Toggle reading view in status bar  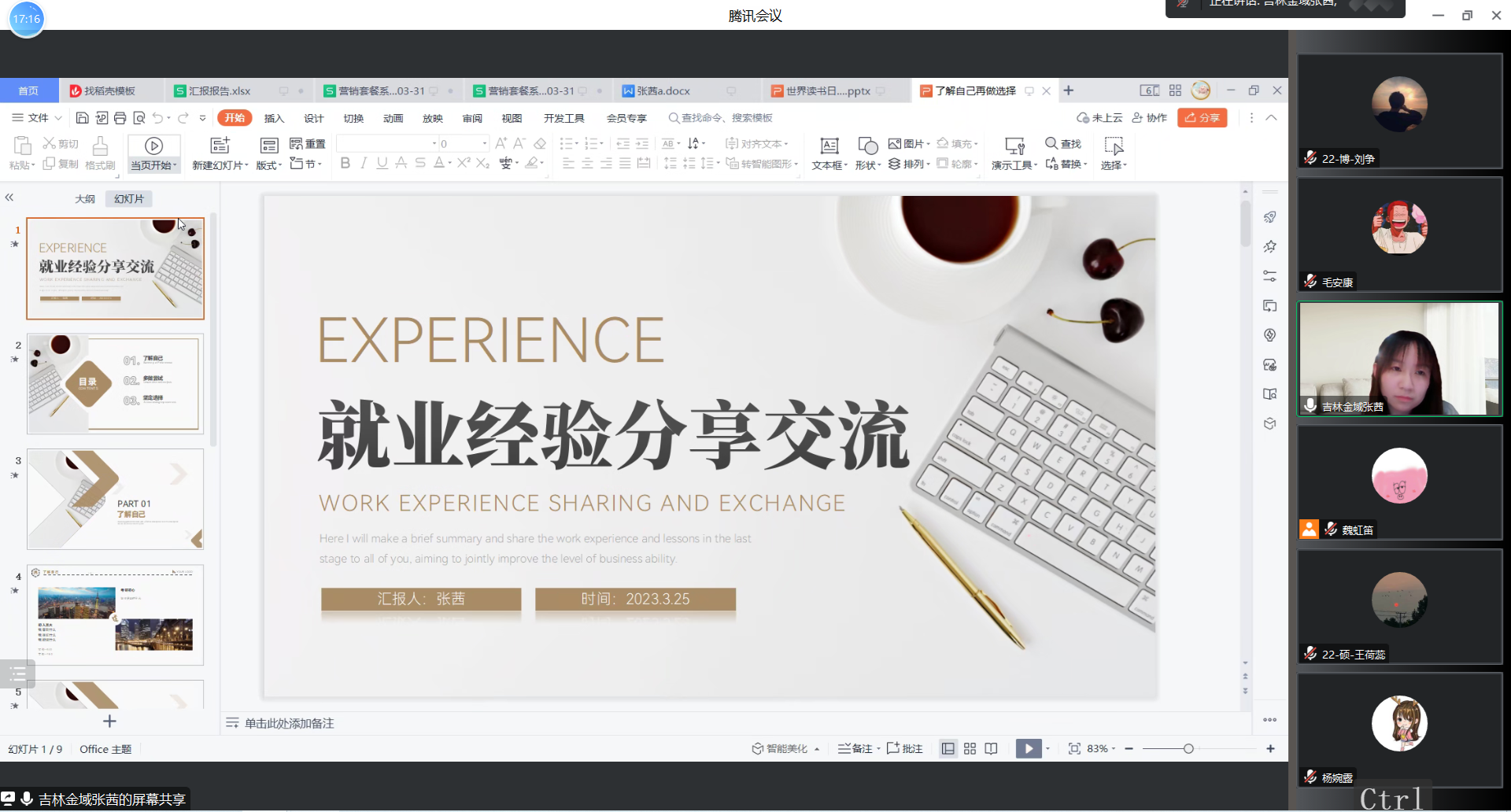click(991, 749)
